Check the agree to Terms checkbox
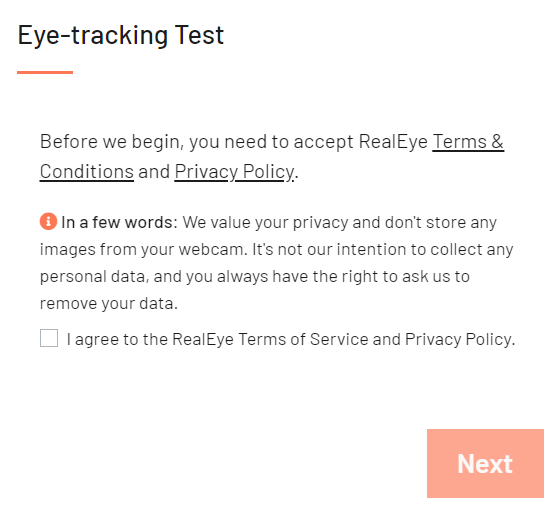Image resolution: width=560 pixels, height=515 pixels. [49, 338]
